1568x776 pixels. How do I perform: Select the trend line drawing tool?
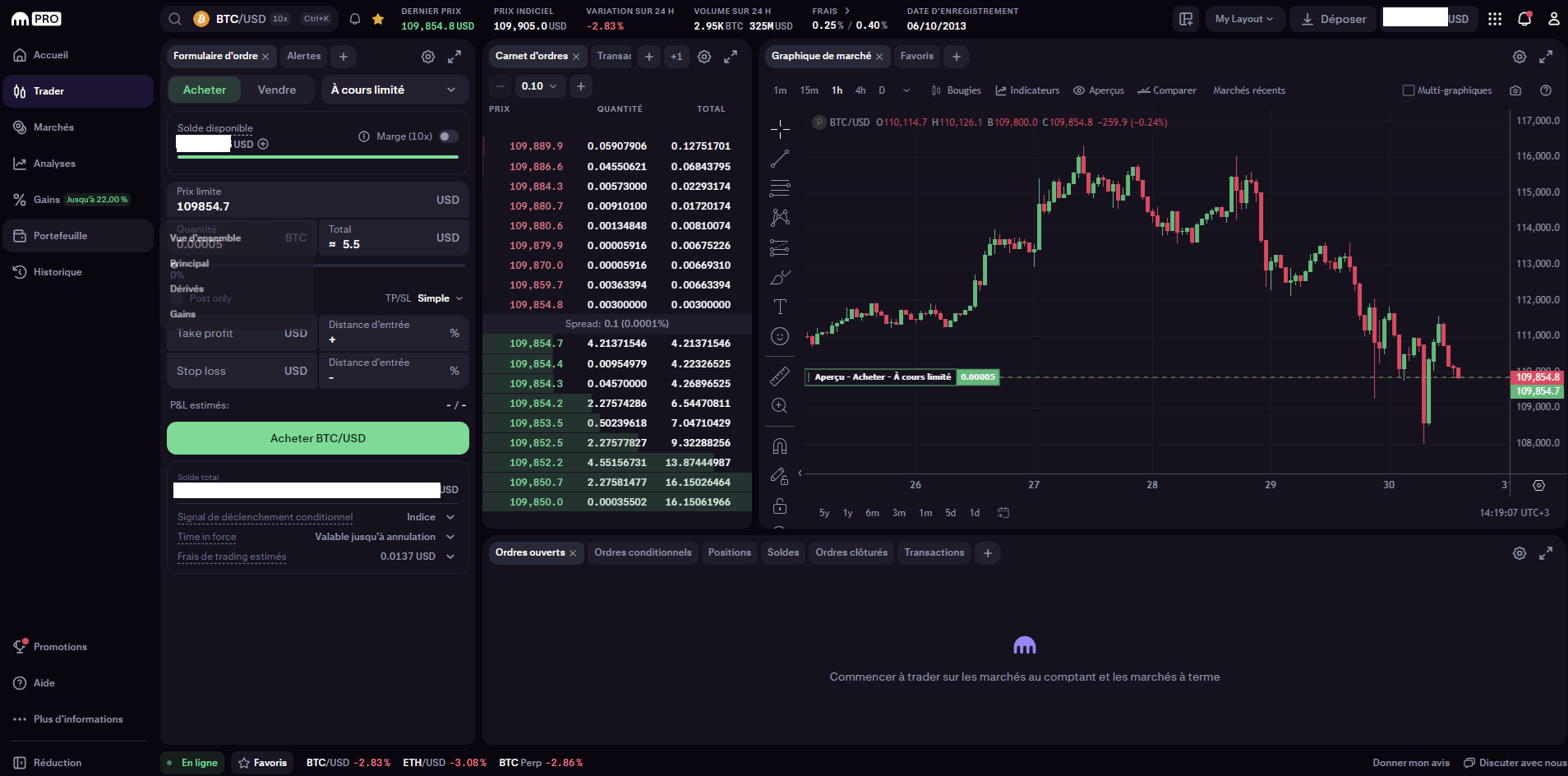(779, 159)
